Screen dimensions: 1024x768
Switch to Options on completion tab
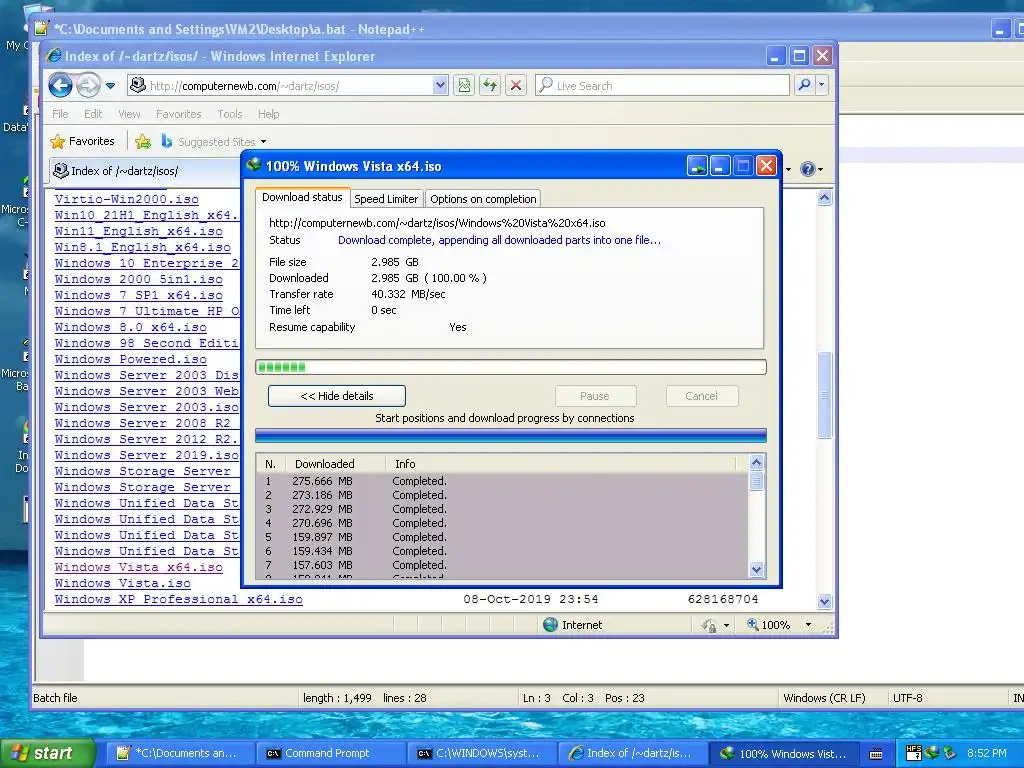pyautogui.click(x=483, y=199)
